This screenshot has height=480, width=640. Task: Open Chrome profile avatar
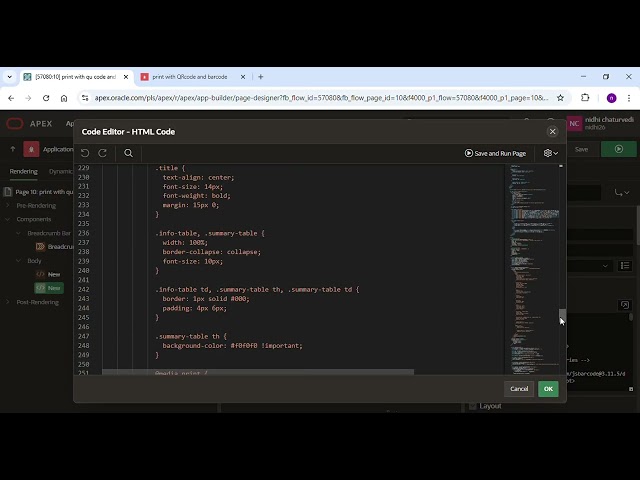611,98
